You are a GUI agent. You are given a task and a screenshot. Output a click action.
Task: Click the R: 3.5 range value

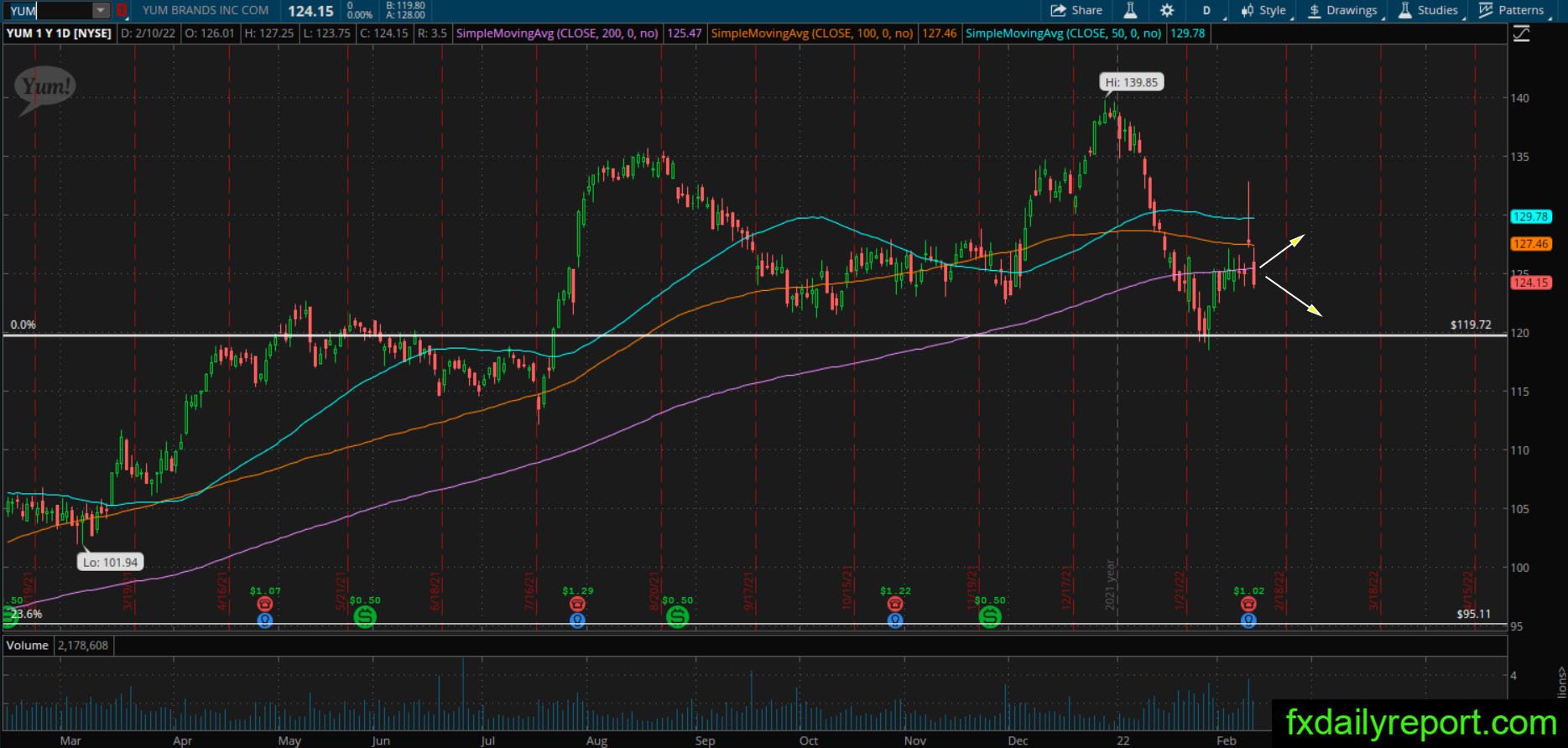[432, 34]
